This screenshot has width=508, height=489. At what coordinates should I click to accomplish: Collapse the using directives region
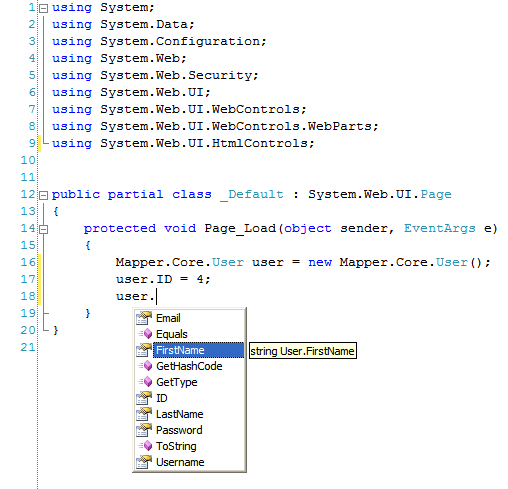click(43, 8)
